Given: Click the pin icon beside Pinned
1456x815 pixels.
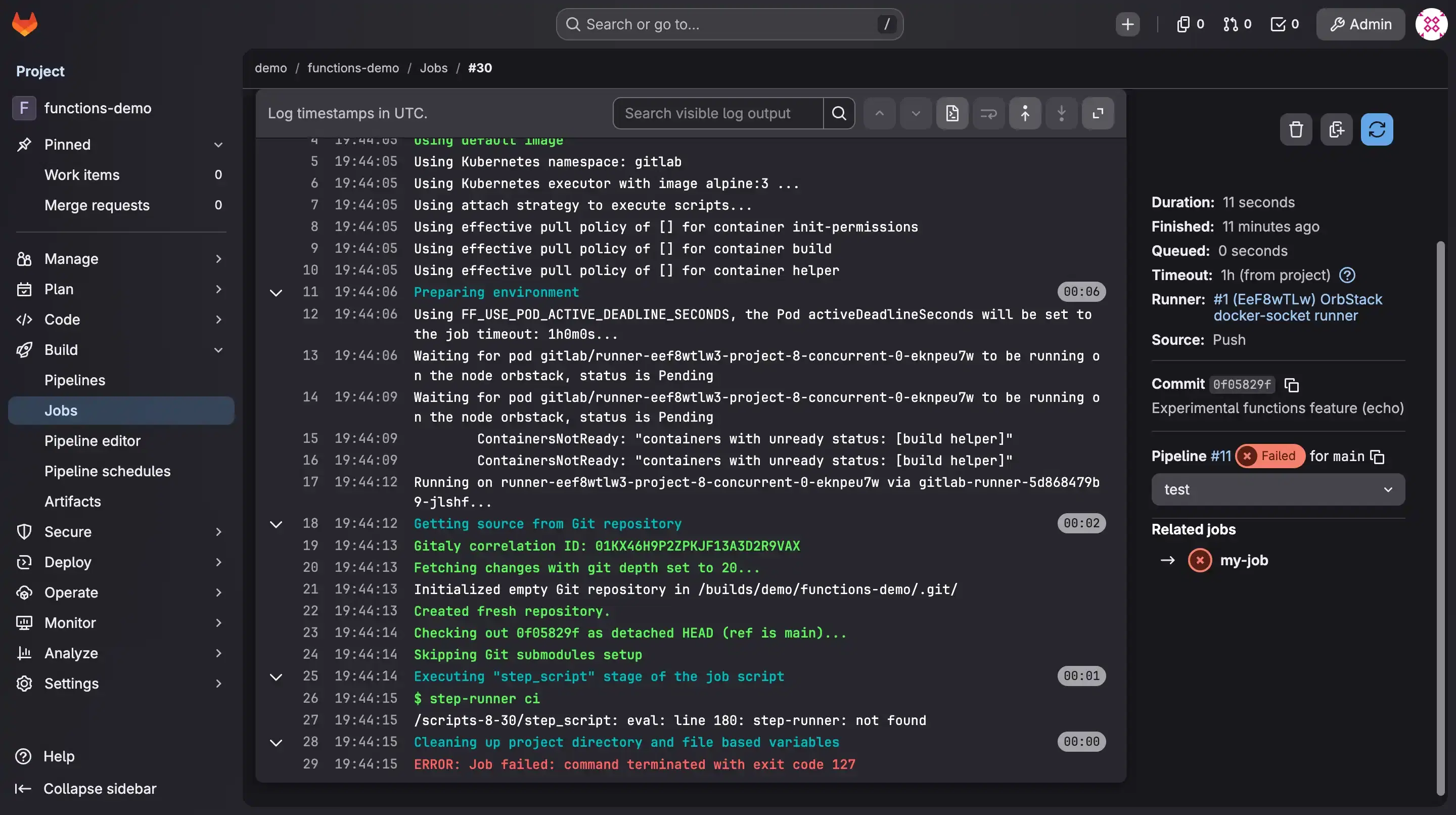Looking at the screenshot, I should pyautogui.click(x=24, y=145).
